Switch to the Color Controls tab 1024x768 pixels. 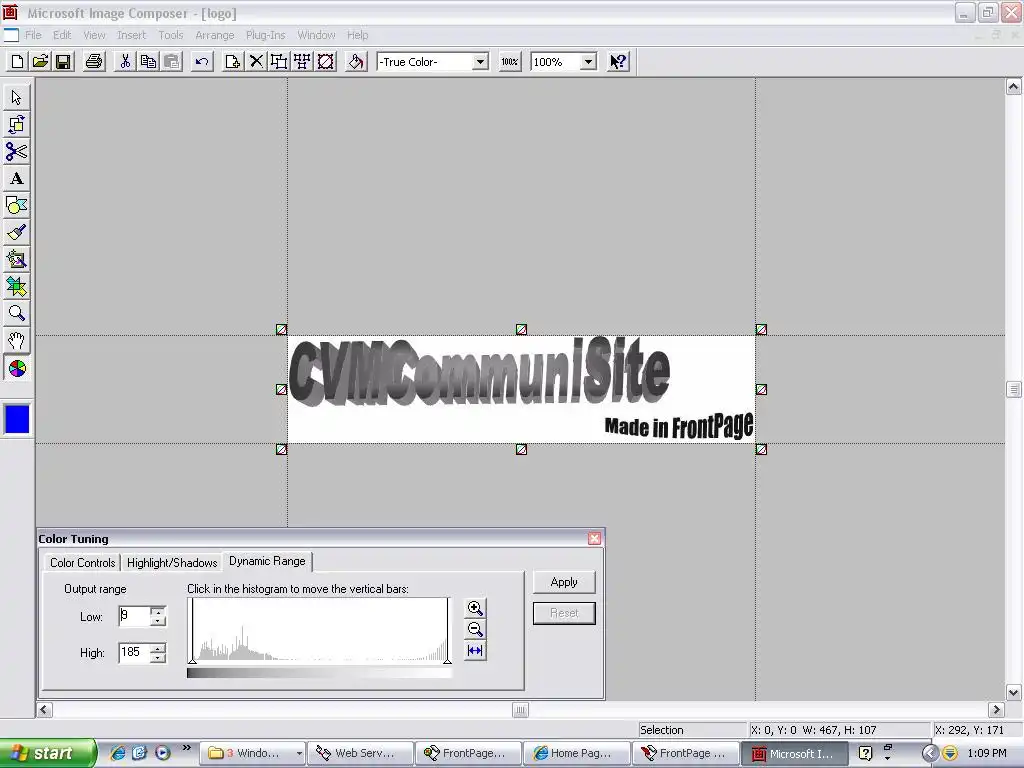[82, 563]
